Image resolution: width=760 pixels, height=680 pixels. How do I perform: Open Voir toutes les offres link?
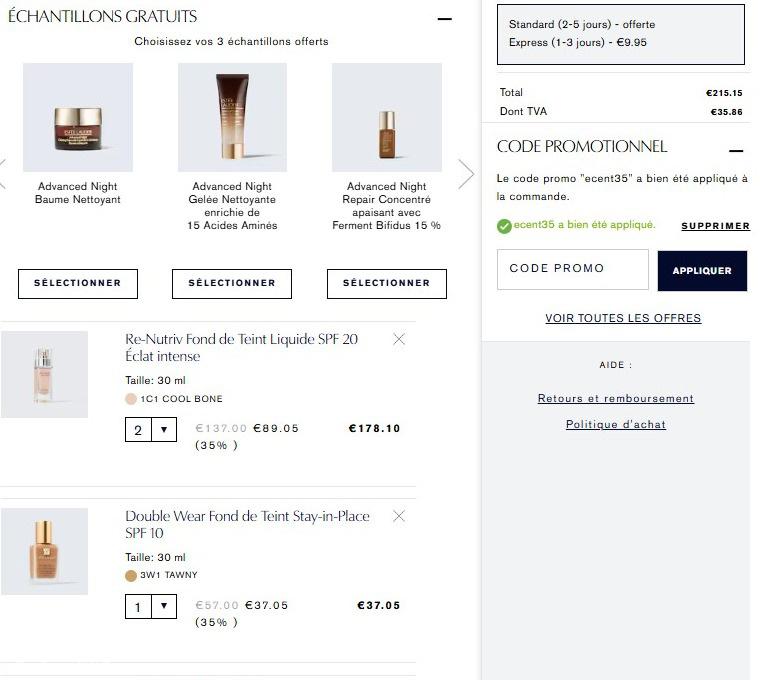[x=623, y=318]
